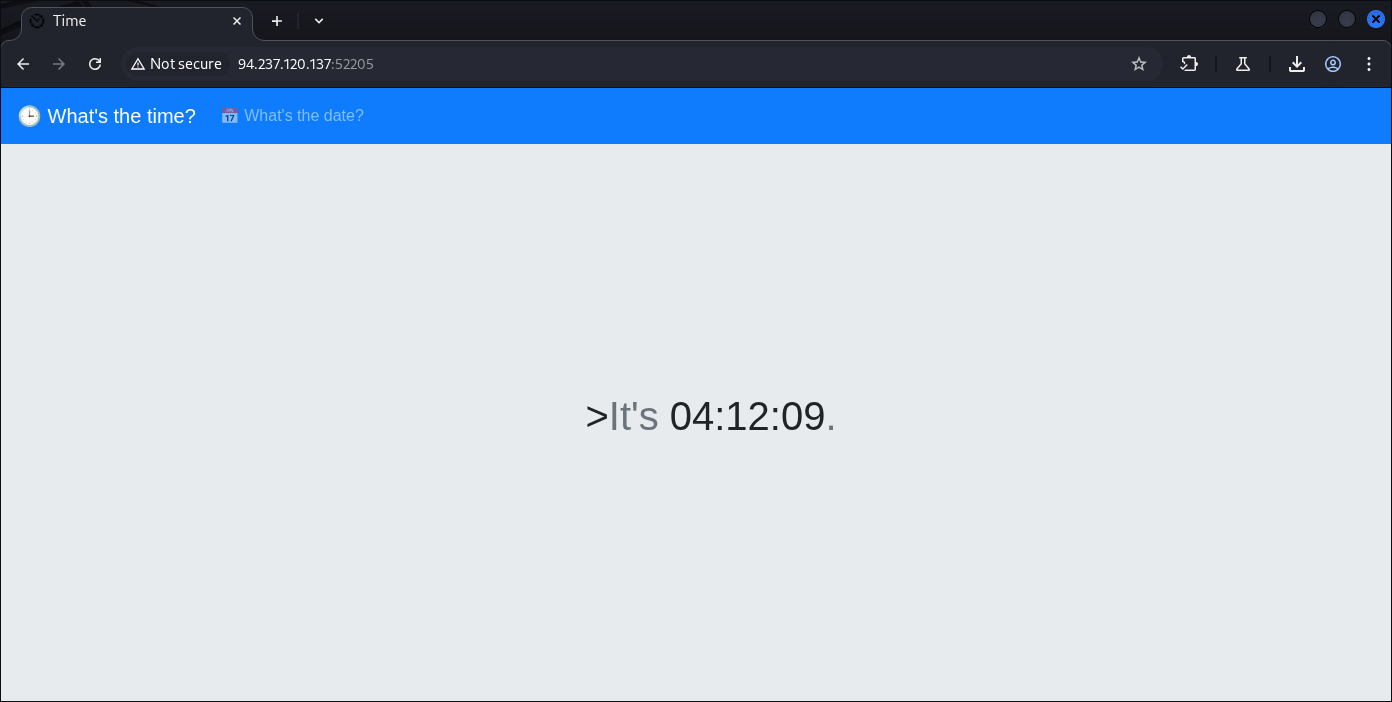Image resolution: width=1392 pixels, height=702 pixels.
Task: Open the extensions puzzle icon
Action: point(1189,64)
